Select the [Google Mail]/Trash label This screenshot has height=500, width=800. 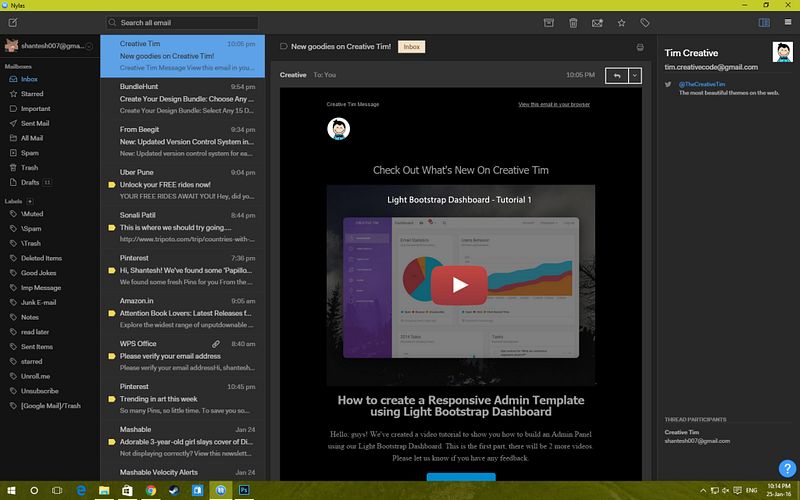[50, 406]
